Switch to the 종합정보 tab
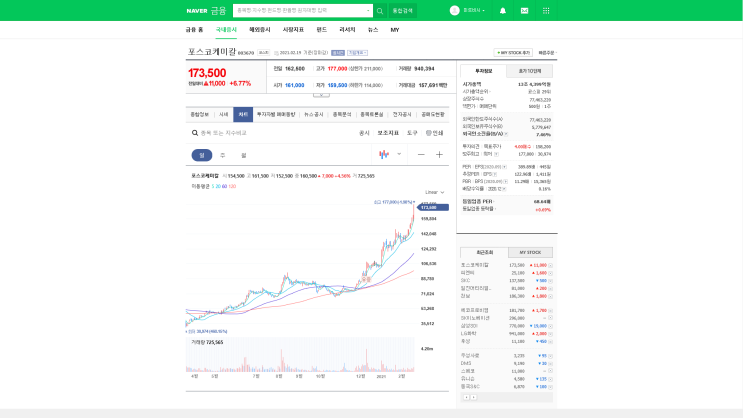Image resolution: width=743 pixels, height=418 pixels. pyautogui.click(x=199, y=114)
